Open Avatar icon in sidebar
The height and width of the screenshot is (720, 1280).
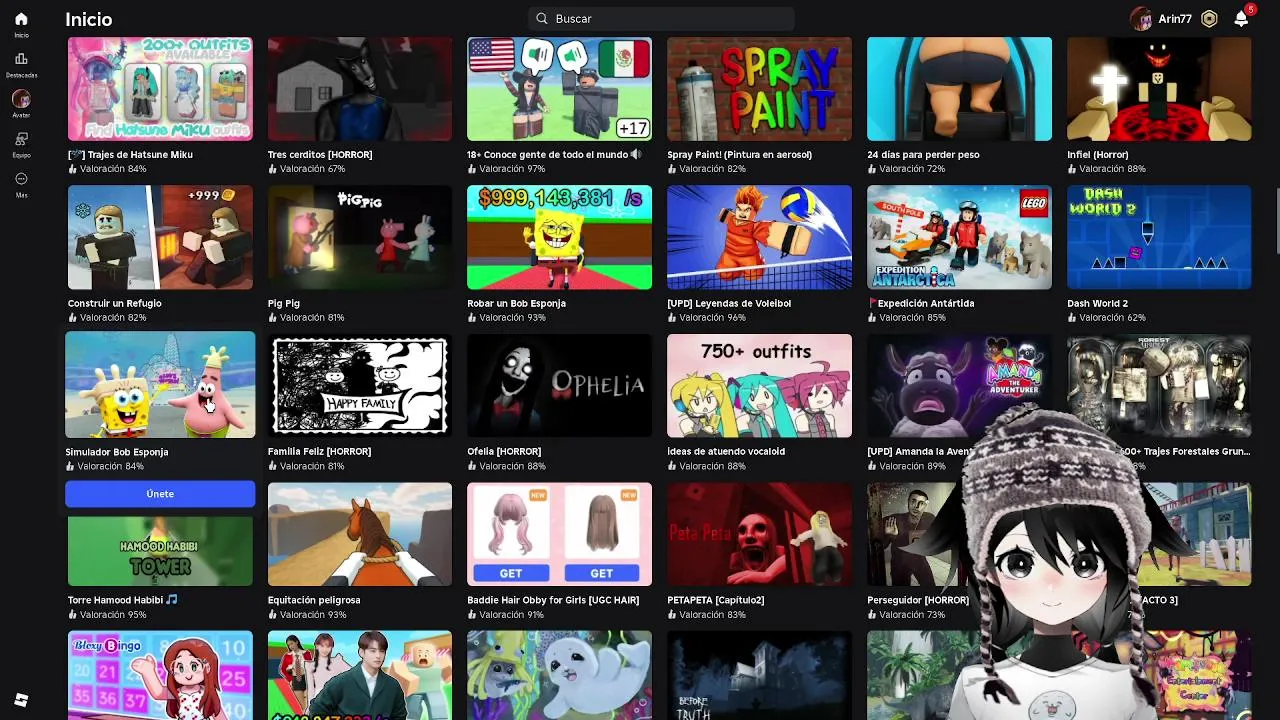(21, 99)
